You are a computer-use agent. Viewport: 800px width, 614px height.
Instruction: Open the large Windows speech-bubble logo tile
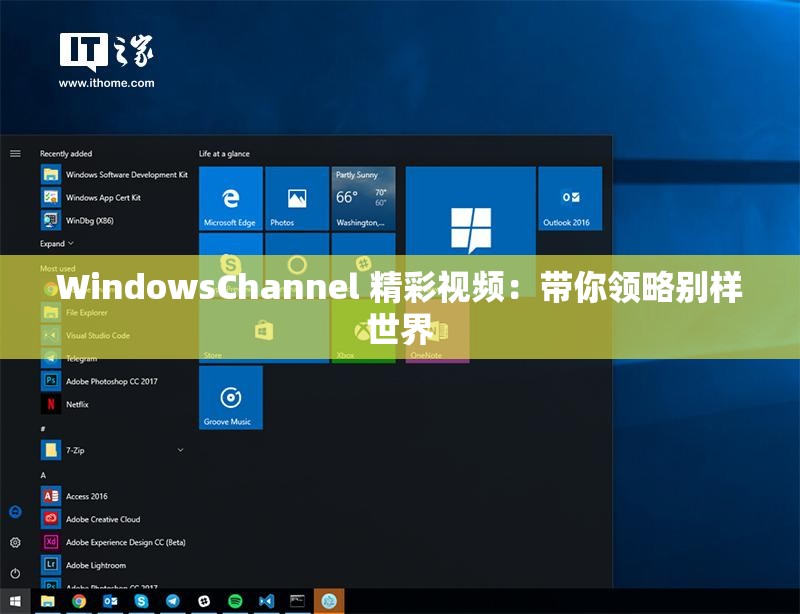click(x=470, y=232)
